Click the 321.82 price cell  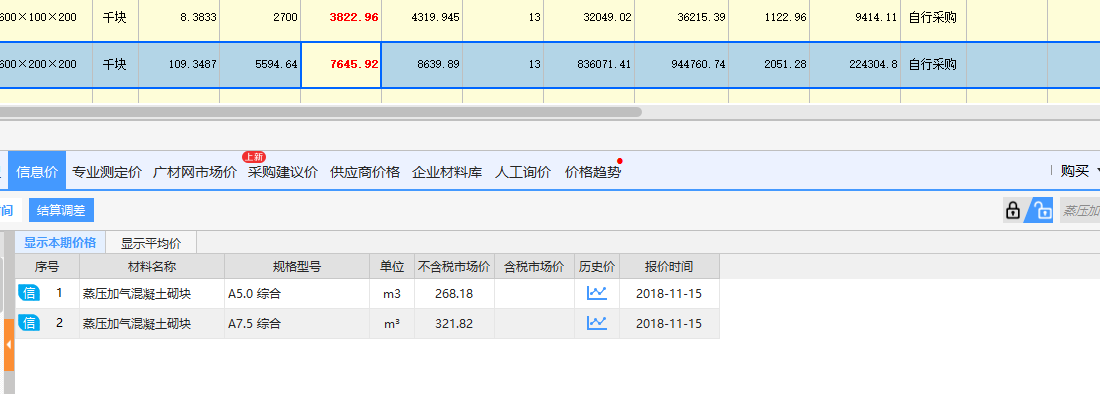454,323
